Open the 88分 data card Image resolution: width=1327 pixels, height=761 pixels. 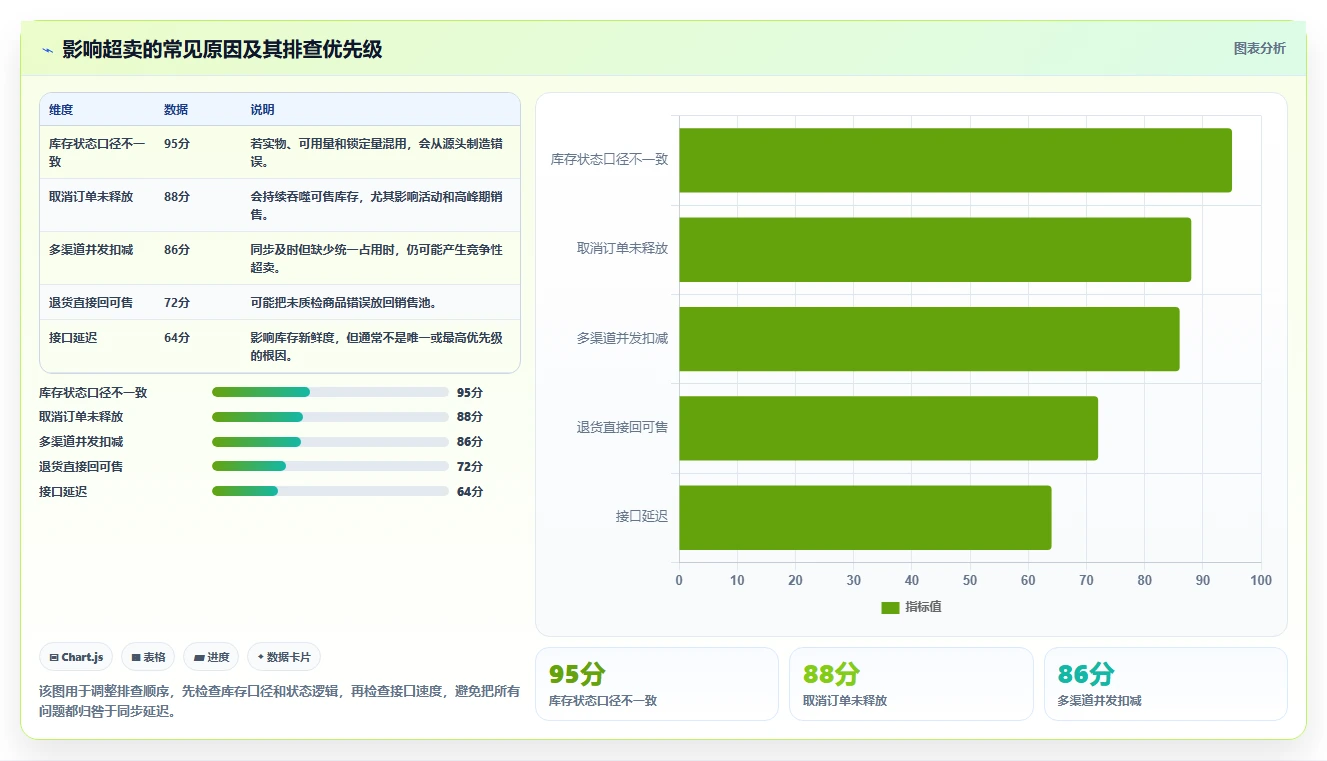pos(911,684)
